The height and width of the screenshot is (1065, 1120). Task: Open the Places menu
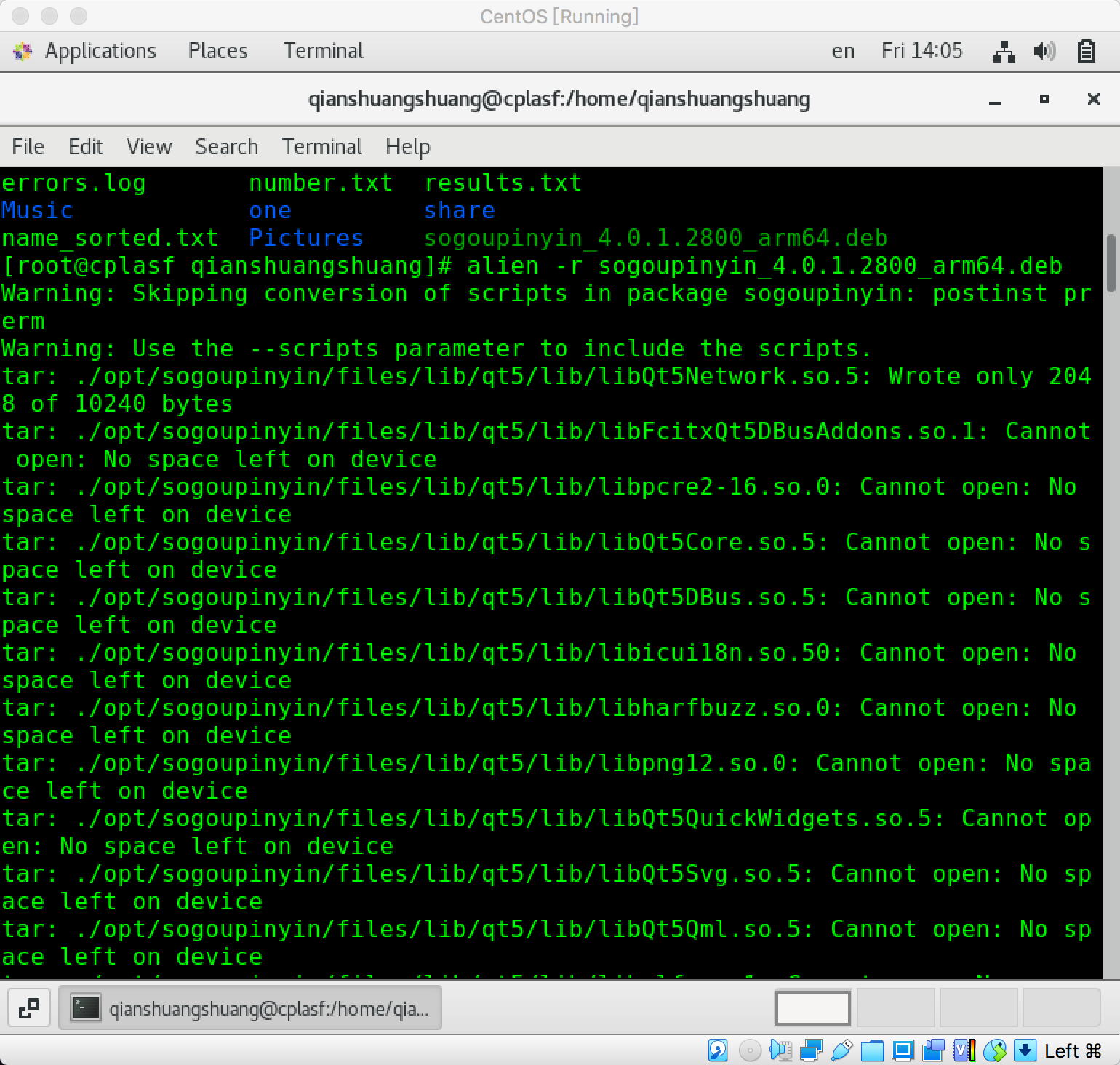217,51
